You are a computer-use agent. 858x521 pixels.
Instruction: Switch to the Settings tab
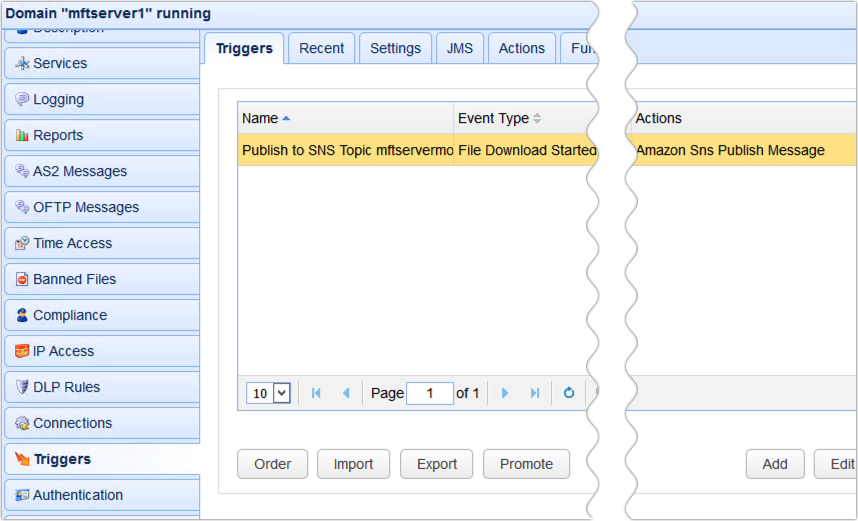[x=395, y=48]
